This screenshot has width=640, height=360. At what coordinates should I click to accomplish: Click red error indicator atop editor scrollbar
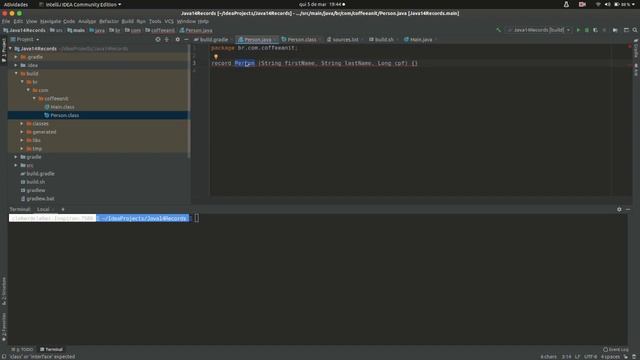629,47
